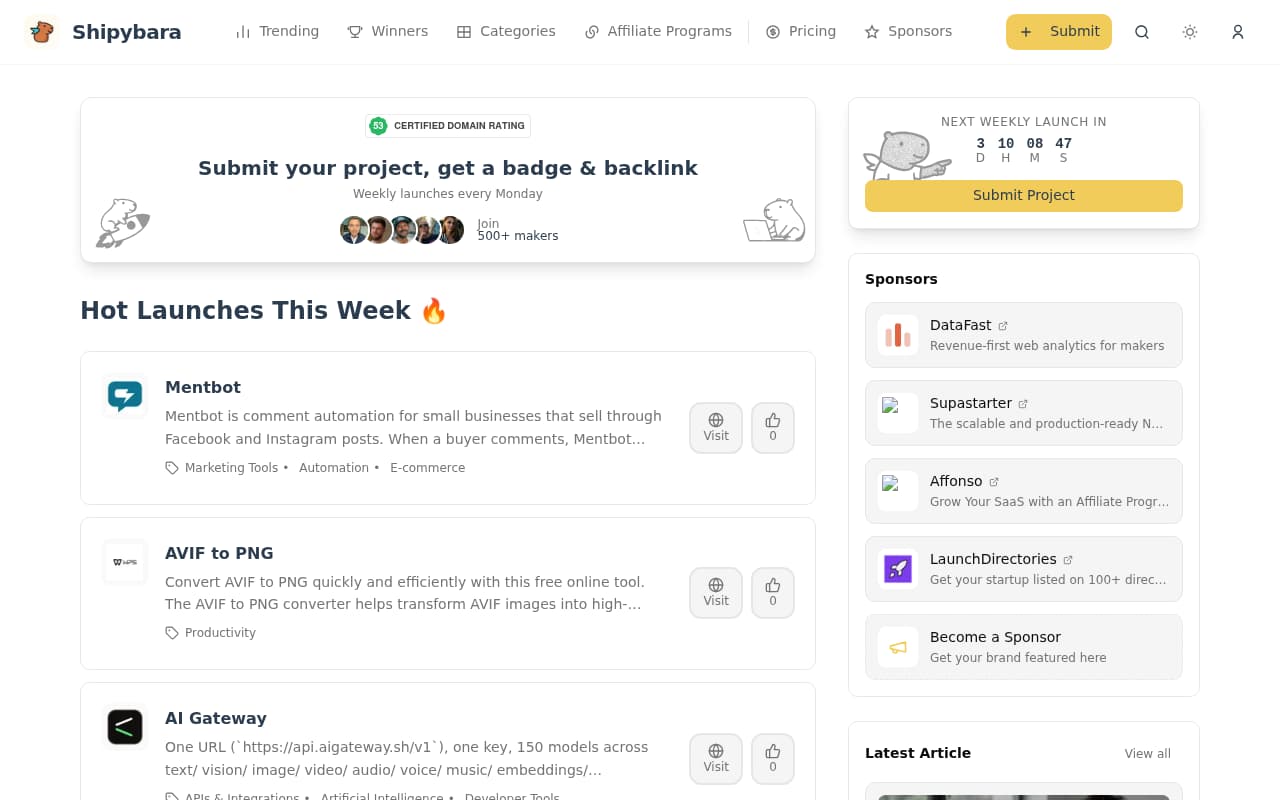Viewport: 1280px width, 800px height.
Task: Click the Submit Project button
Action: pos(1024,196)
